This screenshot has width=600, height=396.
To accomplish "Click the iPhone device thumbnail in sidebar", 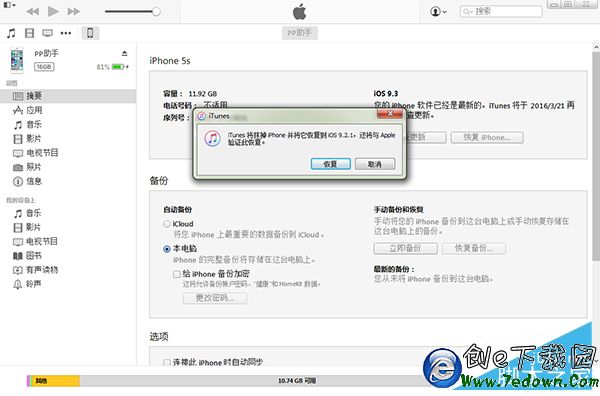I will point(17,60).
